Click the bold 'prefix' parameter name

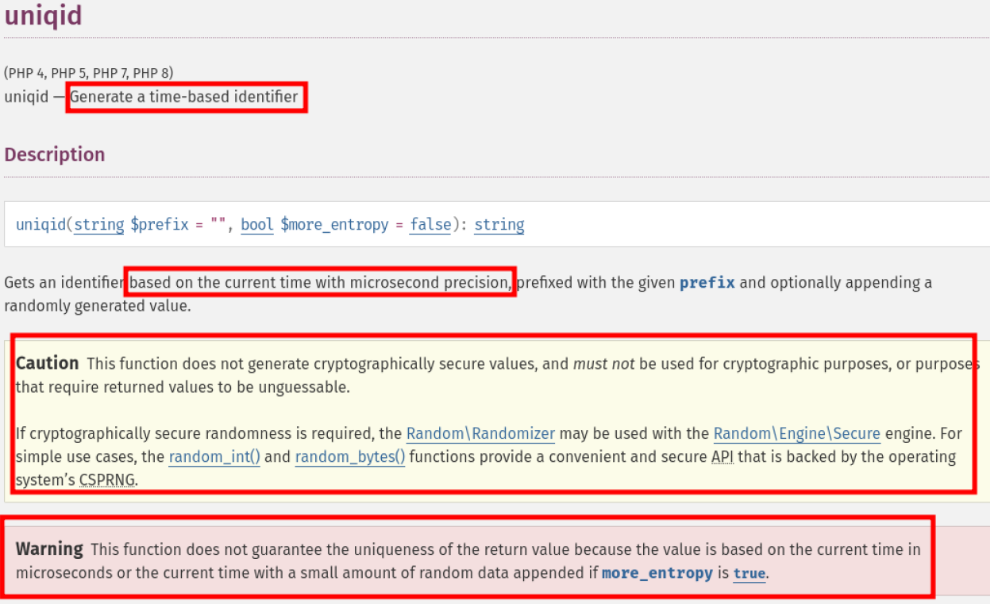pos(707,283)
